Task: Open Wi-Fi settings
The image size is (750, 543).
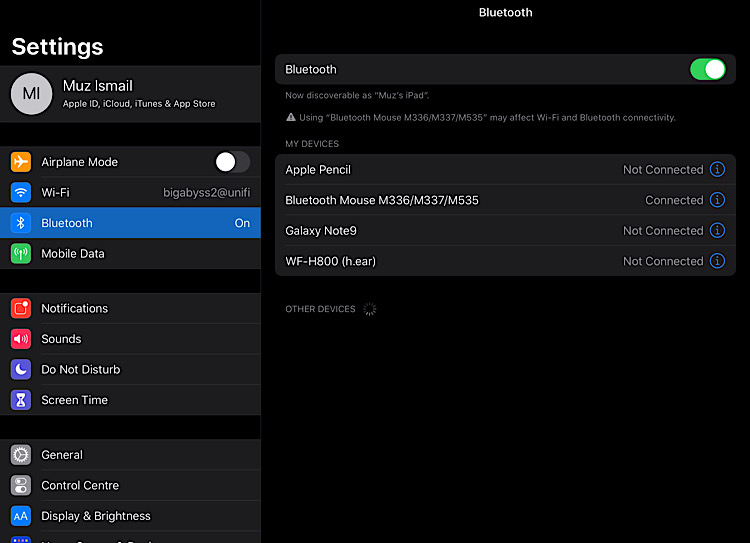Action: tap(130, 192)
